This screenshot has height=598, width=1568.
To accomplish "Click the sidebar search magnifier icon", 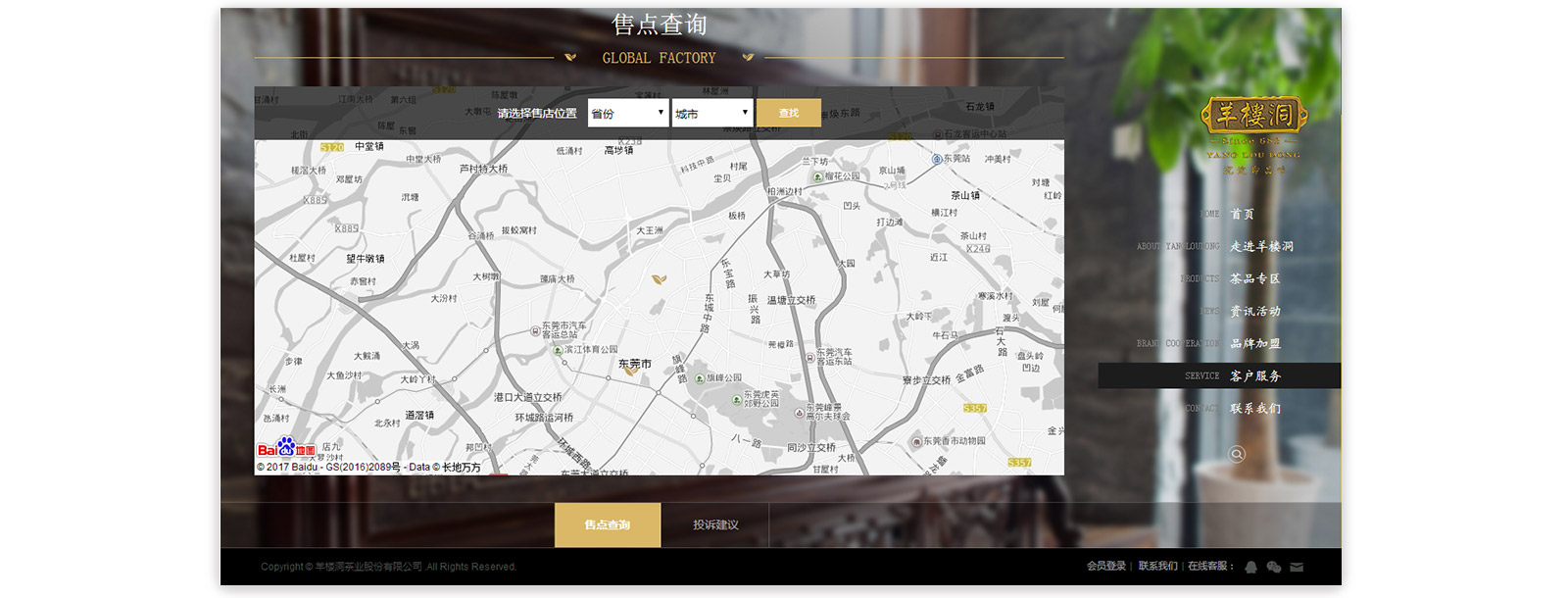I will [x=1237, y=454].
